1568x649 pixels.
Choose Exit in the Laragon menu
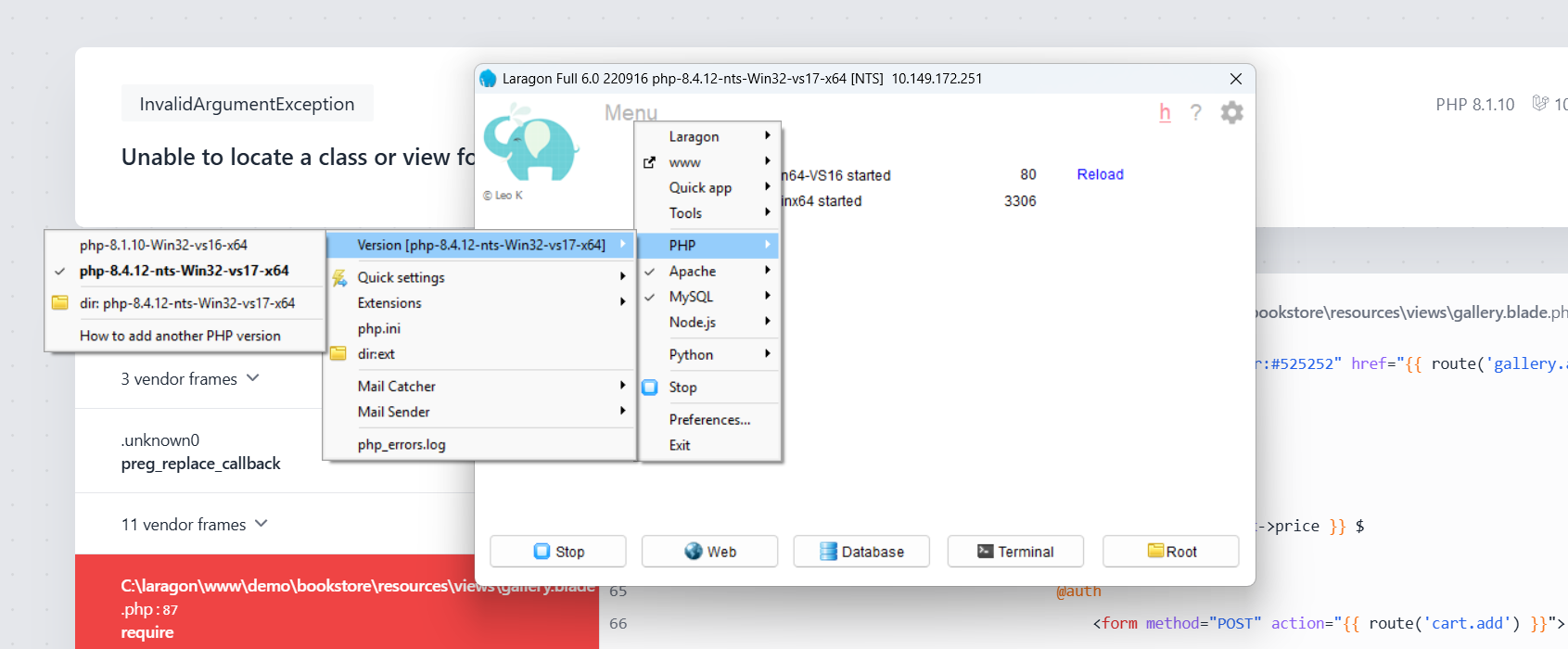pyautogui.click(x=709, y=445)
